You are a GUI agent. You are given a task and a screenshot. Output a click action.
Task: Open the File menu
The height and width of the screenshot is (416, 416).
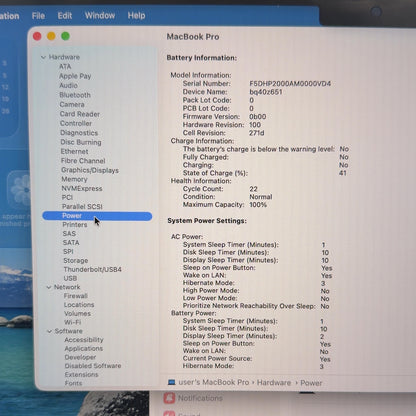[38, 16]
